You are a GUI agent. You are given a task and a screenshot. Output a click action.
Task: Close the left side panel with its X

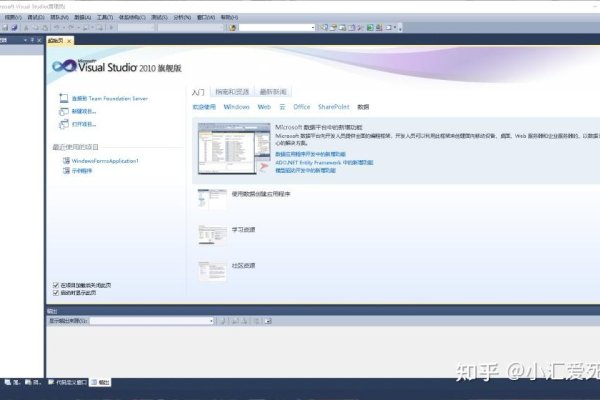(39, 40)
